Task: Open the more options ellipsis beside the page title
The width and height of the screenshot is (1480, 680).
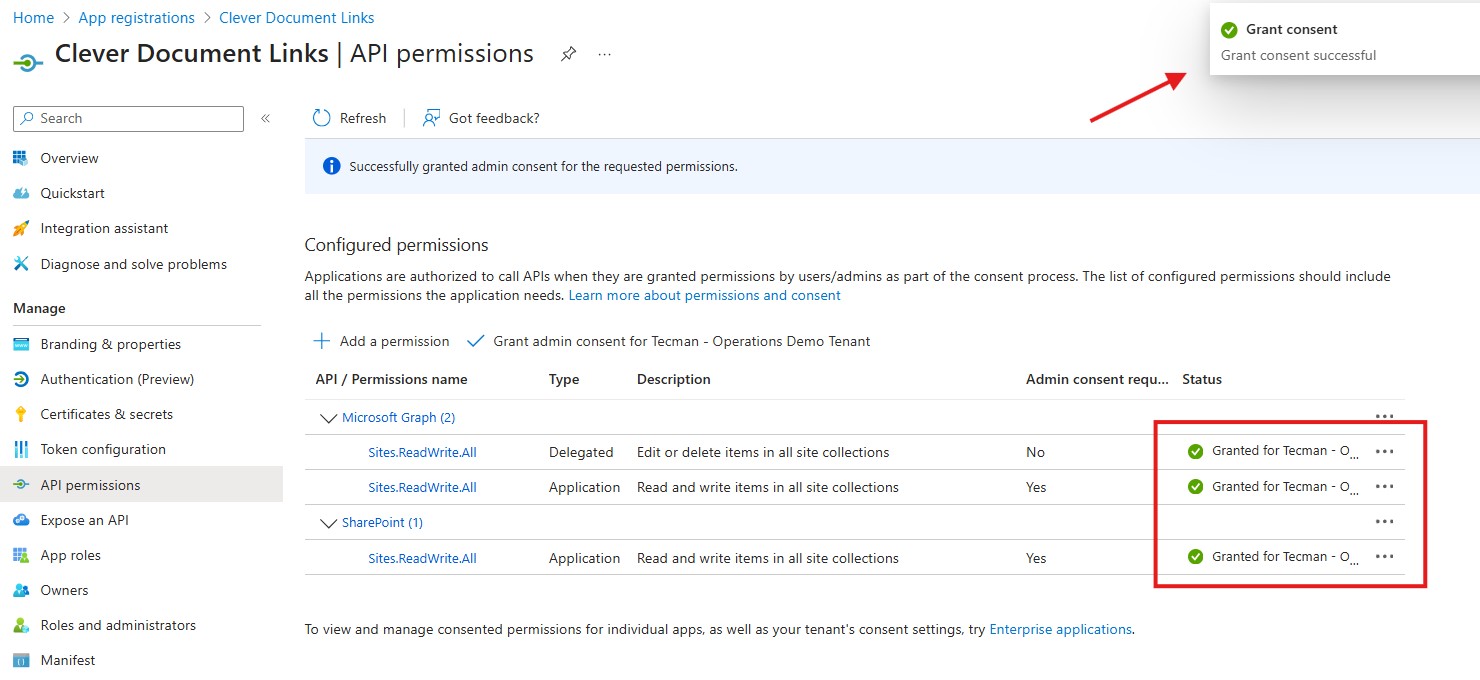Action: [604, 54]
